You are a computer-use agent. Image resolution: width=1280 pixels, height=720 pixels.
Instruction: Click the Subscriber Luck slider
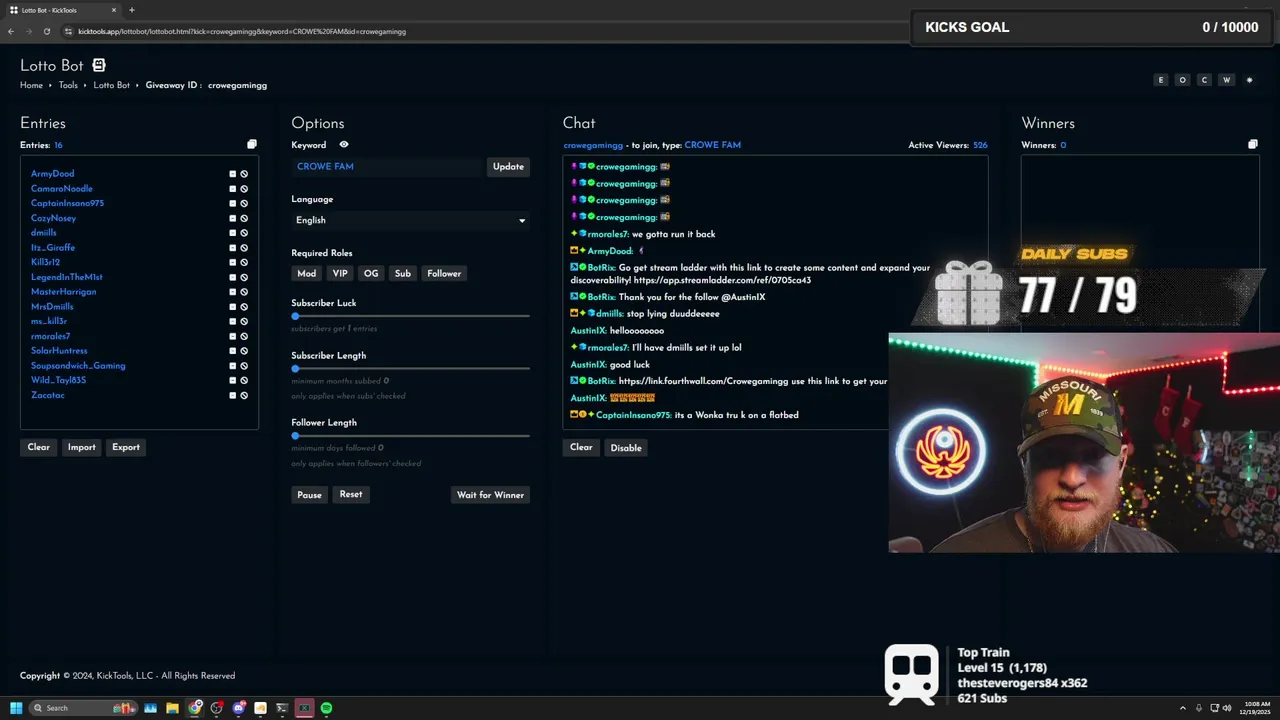click(x=411, y=316)
